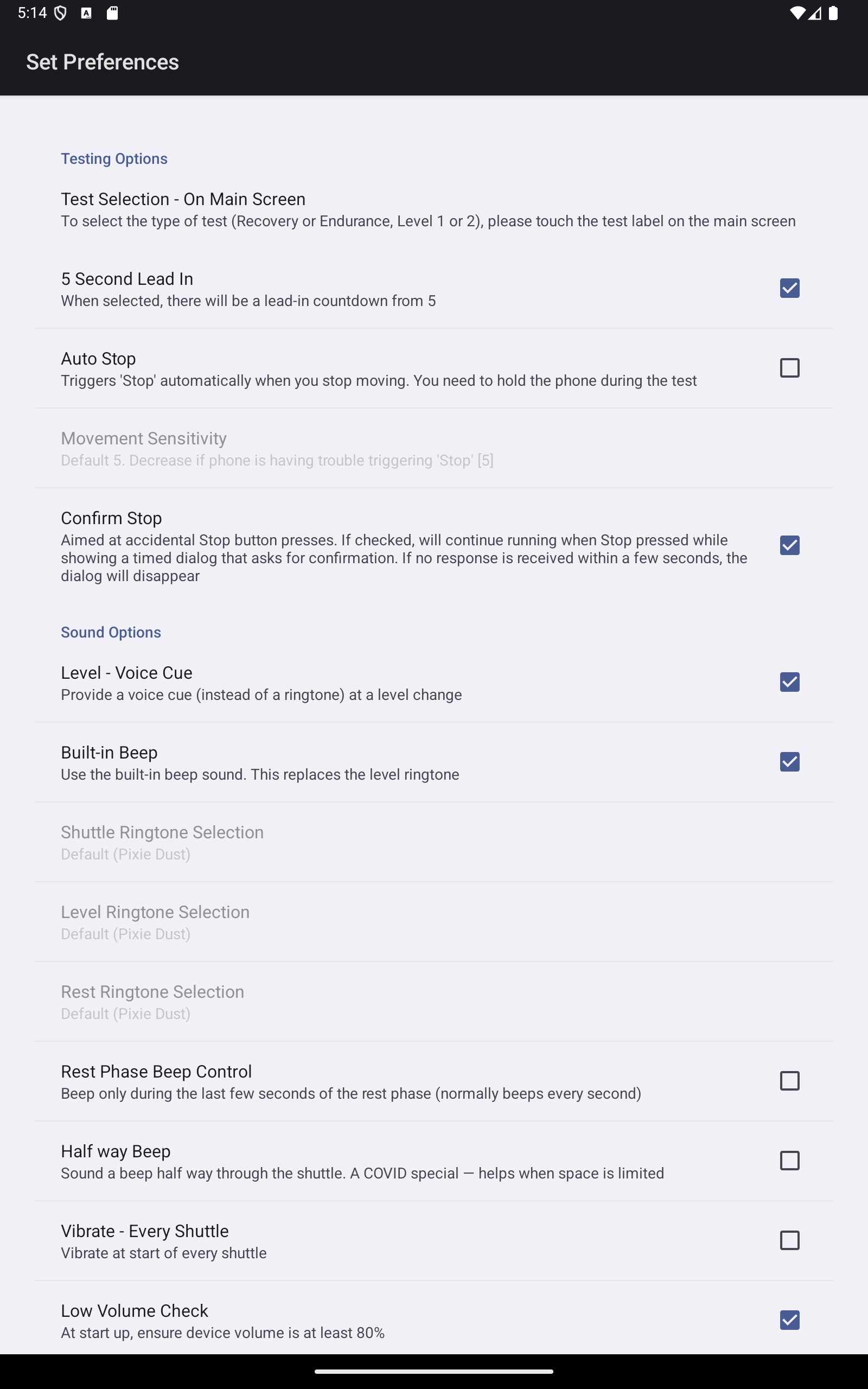The image size is (868, 1389).
Task: Tap the SD card status bar icon
Action: click(x=113, y=12)
